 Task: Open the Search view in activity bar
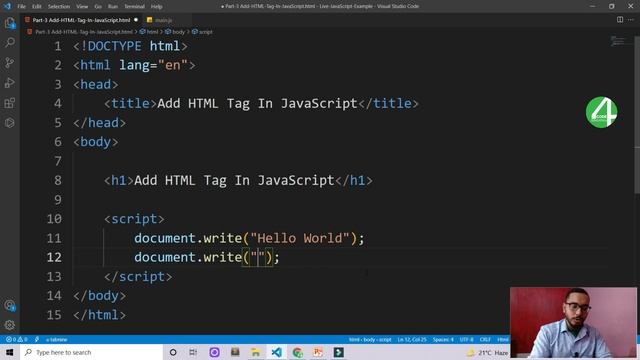coord(10,42)
